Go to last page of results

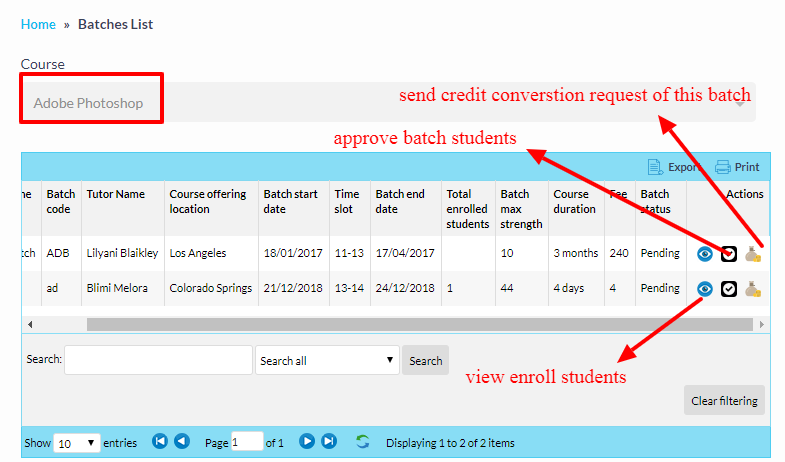[329, 441]
